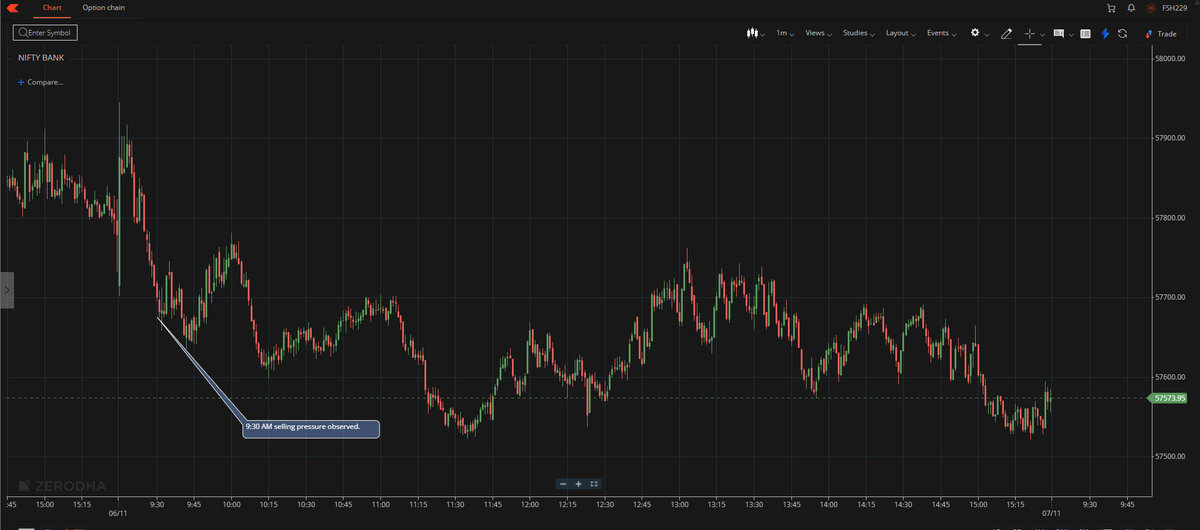The height and width of the screenshot is (530, 1200).
Task: Switch to the Option chain tab
Action: [104, 7]
